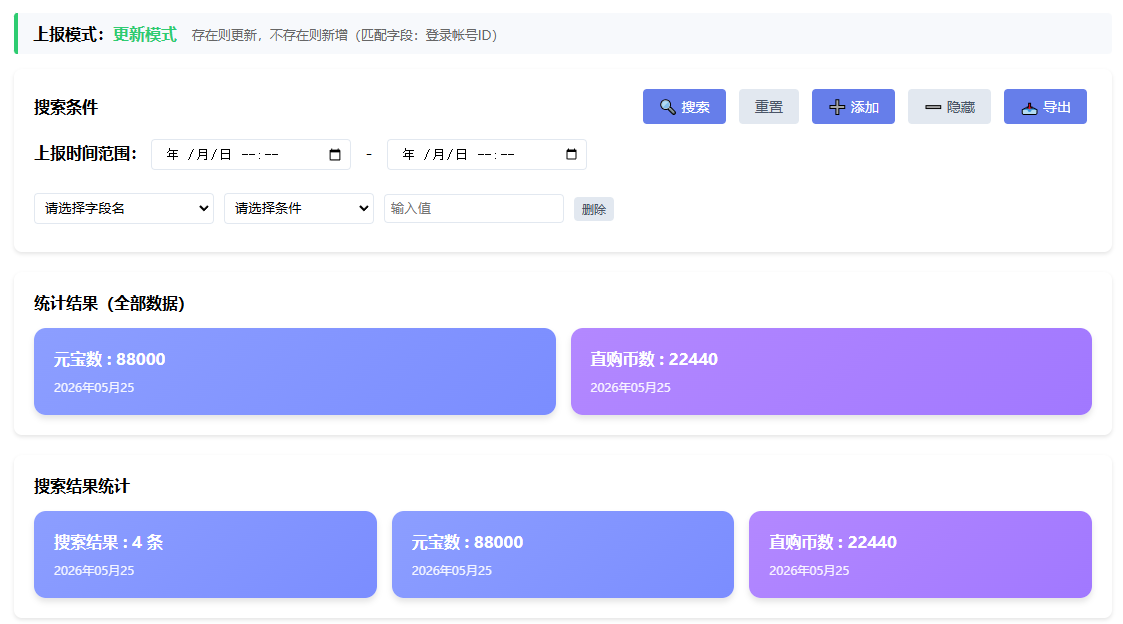The width and height of the screenshot is (1123, 624).
Task: Focus the 输入值 text field
Action: [x=473, y=208]
